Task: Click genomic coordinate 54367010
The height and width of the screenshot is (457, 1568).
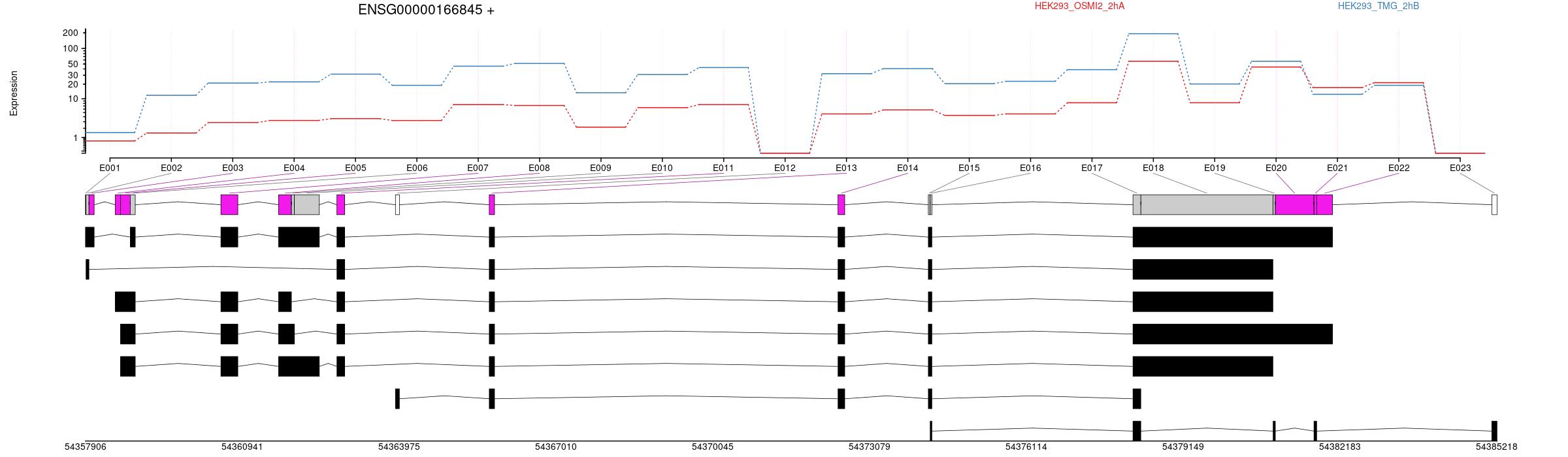Action: point(556,447)
